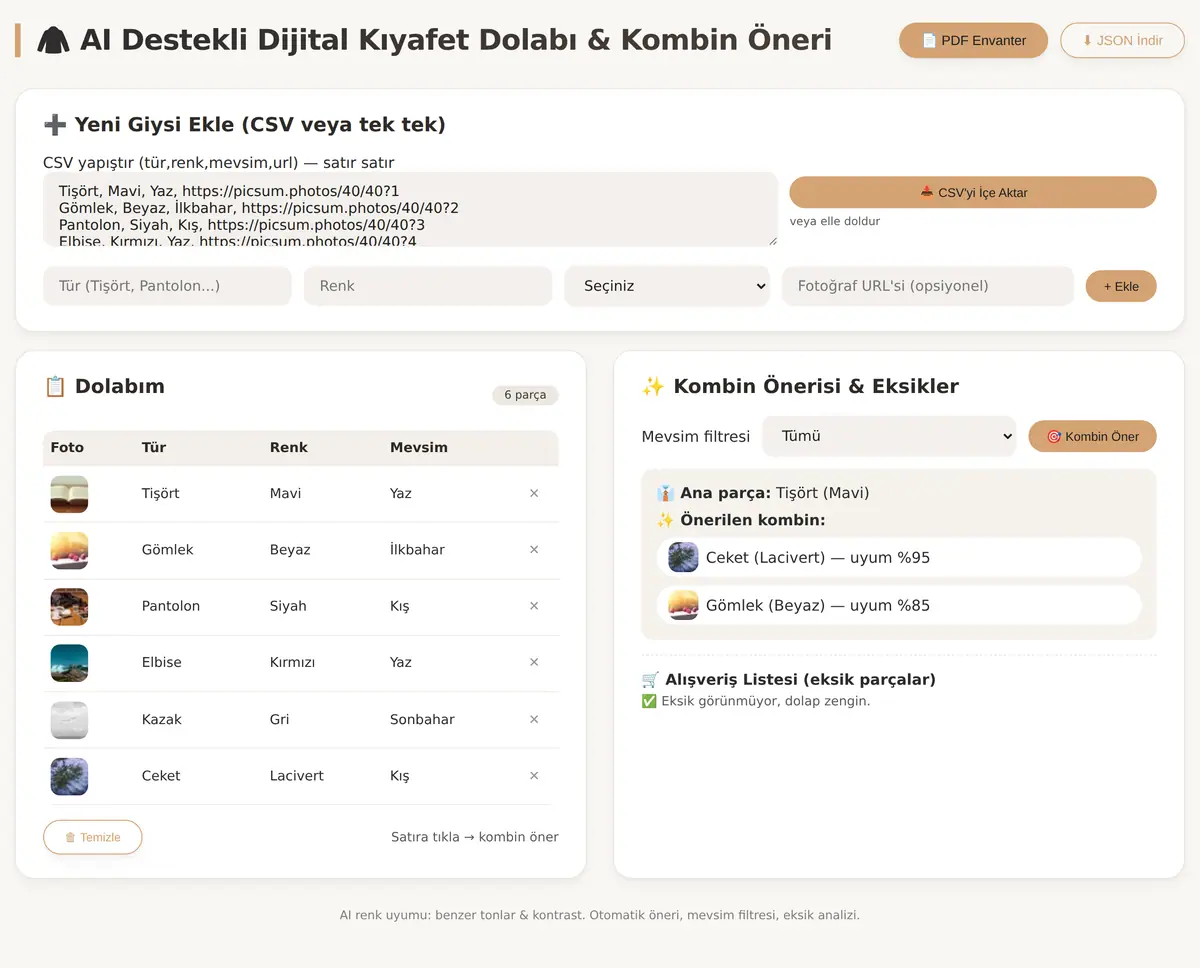This screenshot has width=1200, height=968.
Task: Export the PDF Envanter
Action: pos(973,40)
